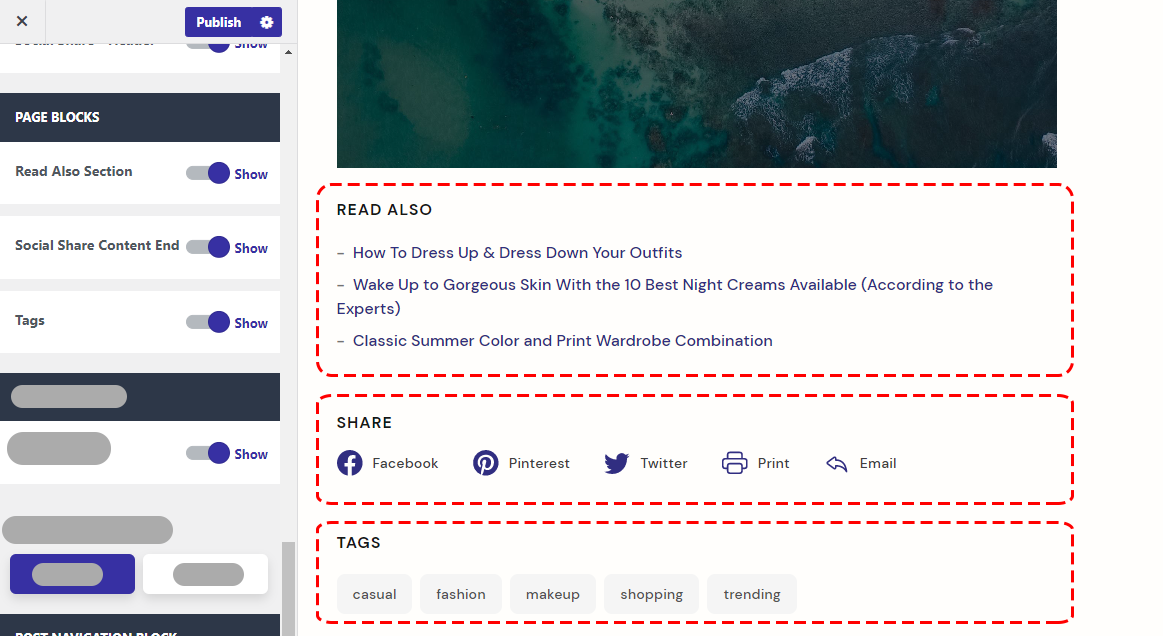Click the blue blurred option button
The width and height of the screenshot is (1163, 636).
point(73,574)
